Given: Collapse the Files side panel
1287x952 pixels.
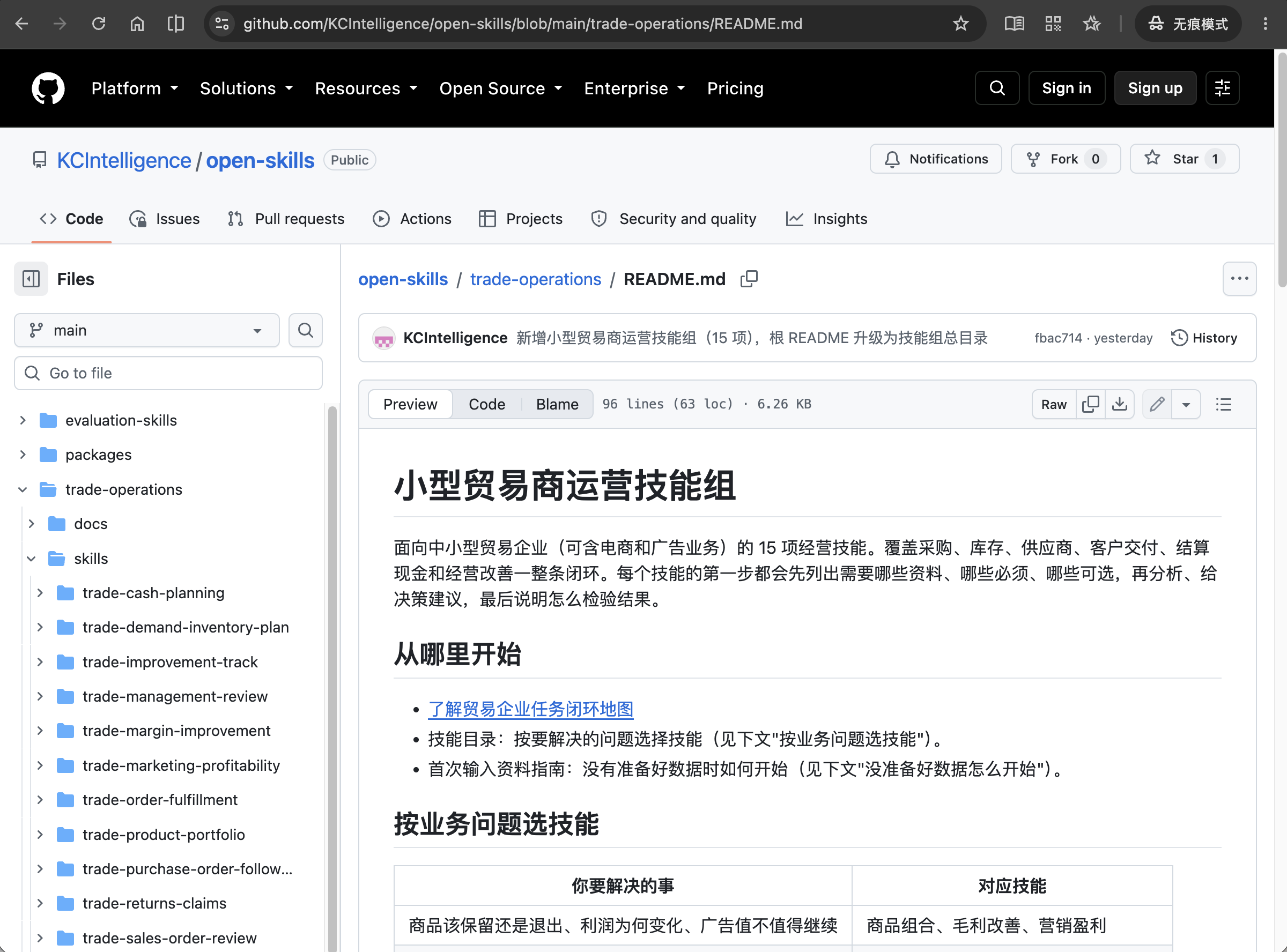Looking at the screenshot, I should click(x=31, y=279).
